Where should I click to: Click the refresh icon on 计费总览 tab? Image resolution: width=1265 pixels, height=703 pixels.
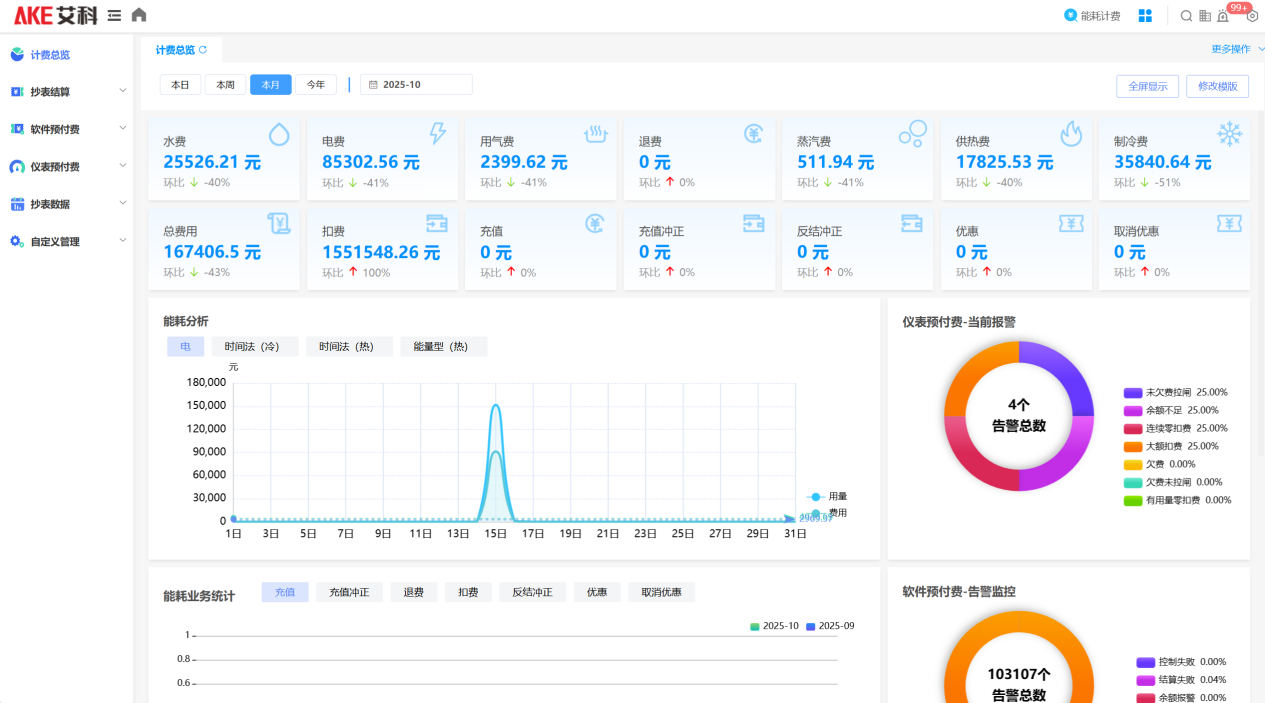tap(203, 50)
